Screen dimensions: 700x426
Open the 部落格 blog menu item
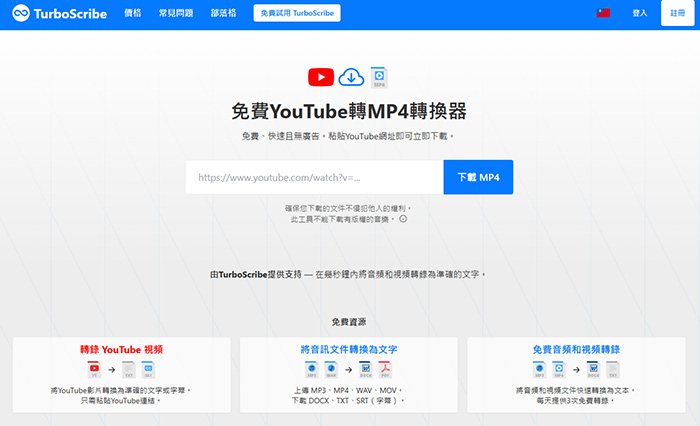pyautogui.click(x=223, y=13)
